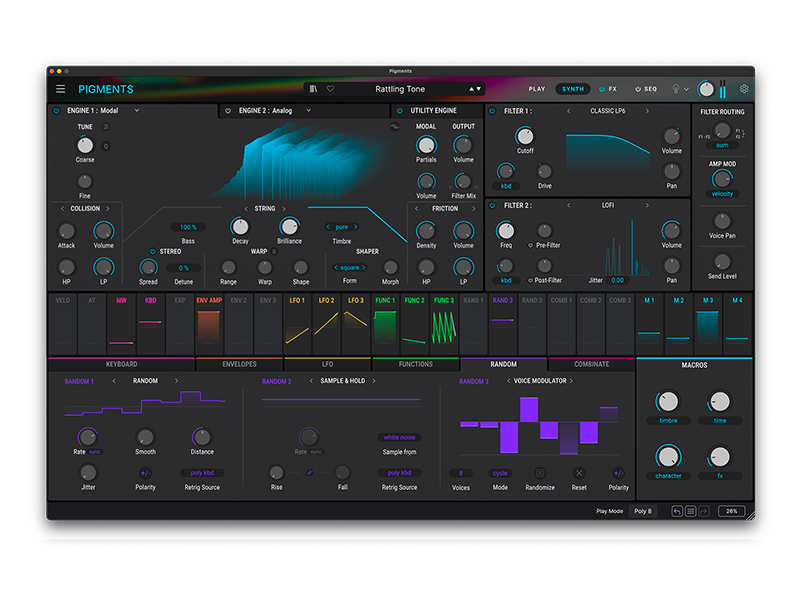The height and width of the screenshot is (600, 800).
Task: Click the sound design tips lightbulb icon
Action: click(676, 89)
